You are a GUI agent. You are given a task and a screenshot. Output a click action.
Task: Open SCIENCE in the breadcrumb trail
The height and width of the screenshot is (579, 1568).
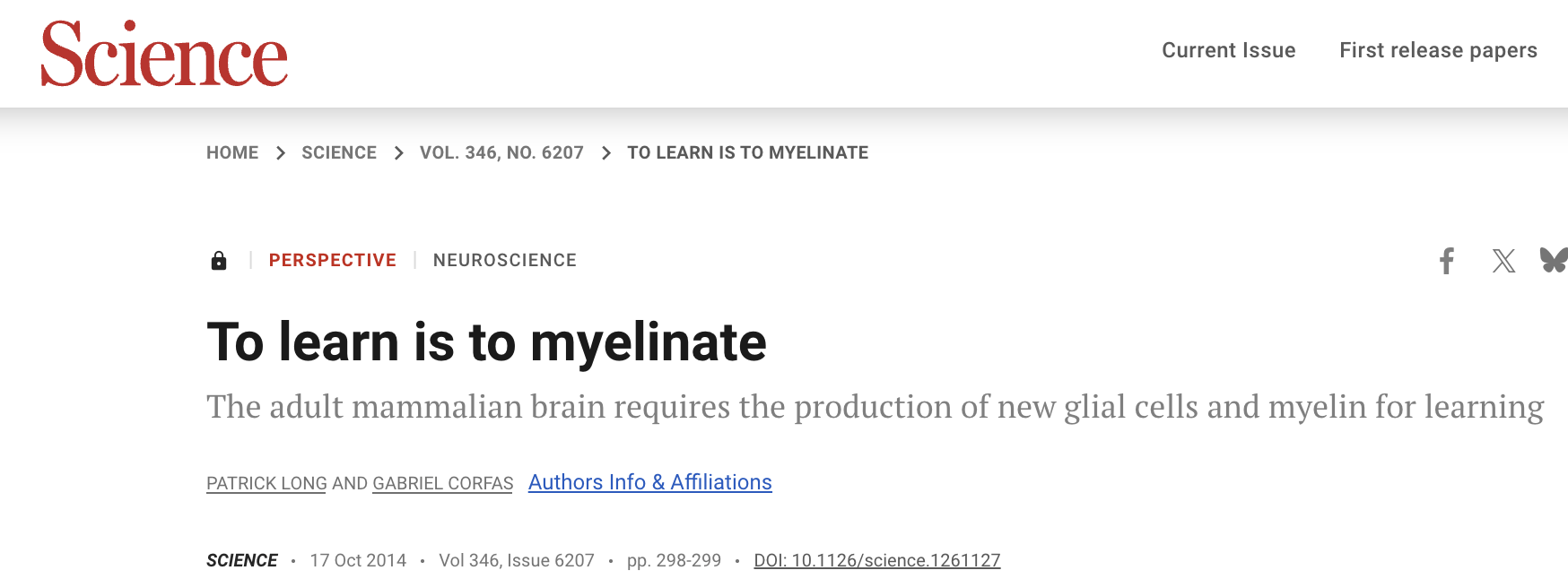(x=339, y=152)
